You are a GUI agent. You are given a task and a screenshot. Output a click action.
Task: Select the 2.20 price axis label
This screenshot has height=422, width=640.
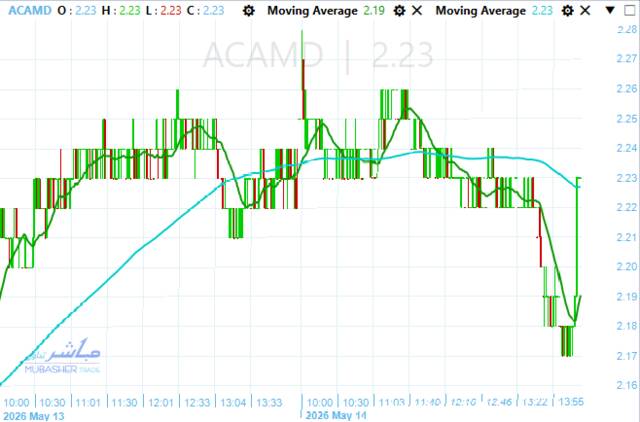tap(627, 267)
